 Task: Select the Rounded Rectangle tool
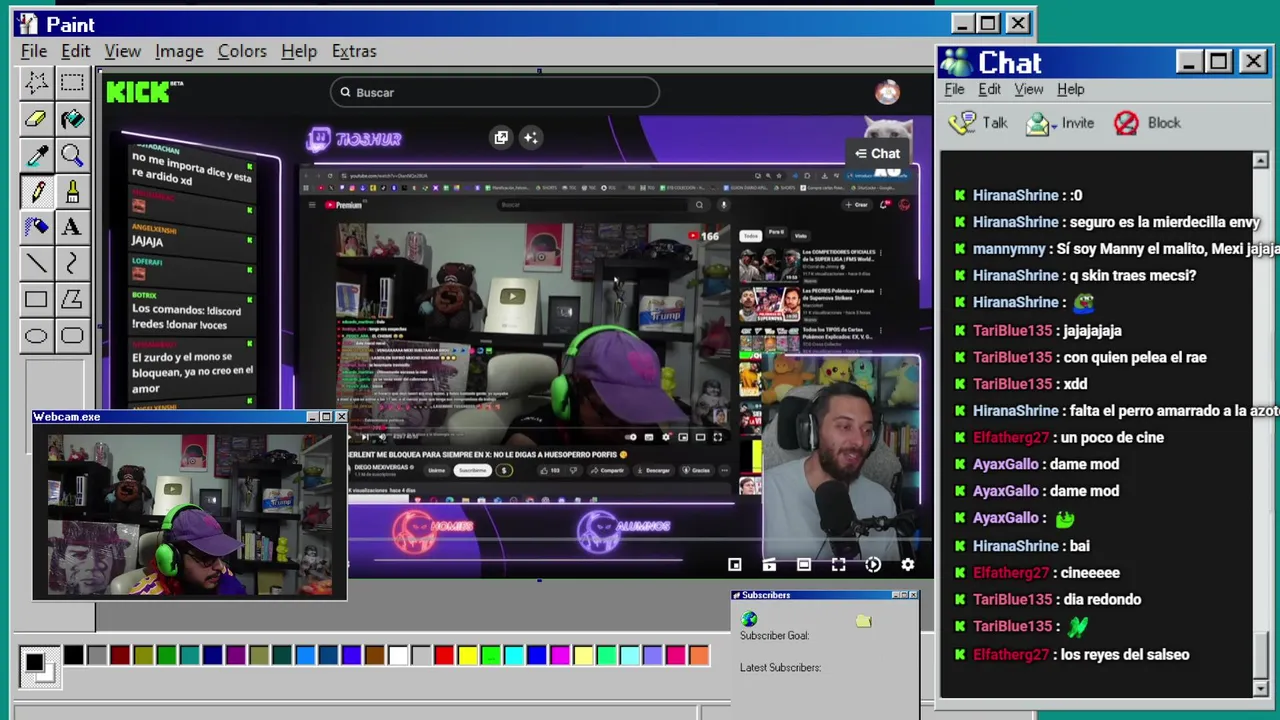72,335
